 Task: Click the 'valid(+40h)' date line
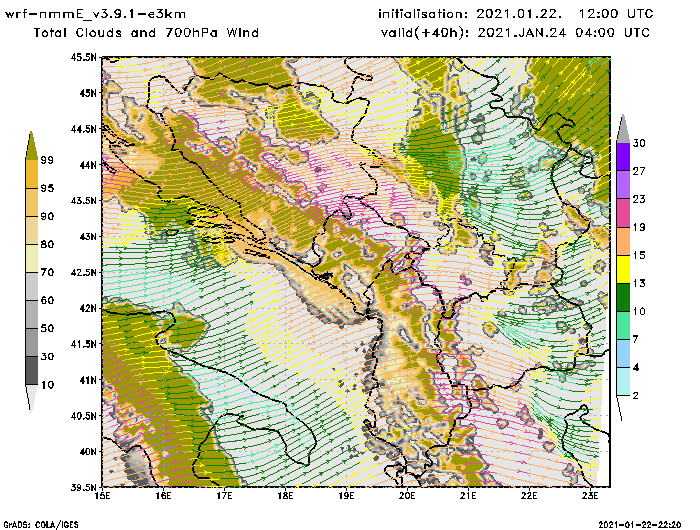(516, 33)
